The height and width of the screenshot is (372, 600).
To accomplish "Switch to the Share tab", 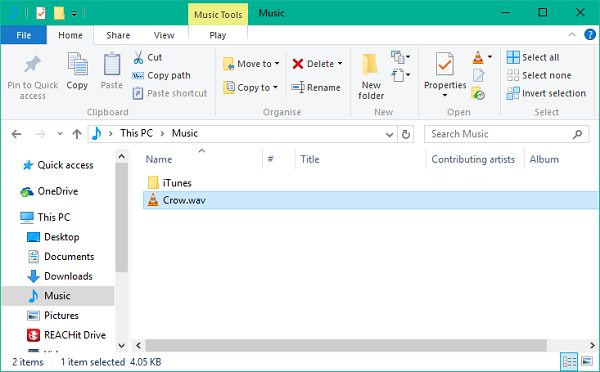I will pyautogui.click(x=118, y=35).
